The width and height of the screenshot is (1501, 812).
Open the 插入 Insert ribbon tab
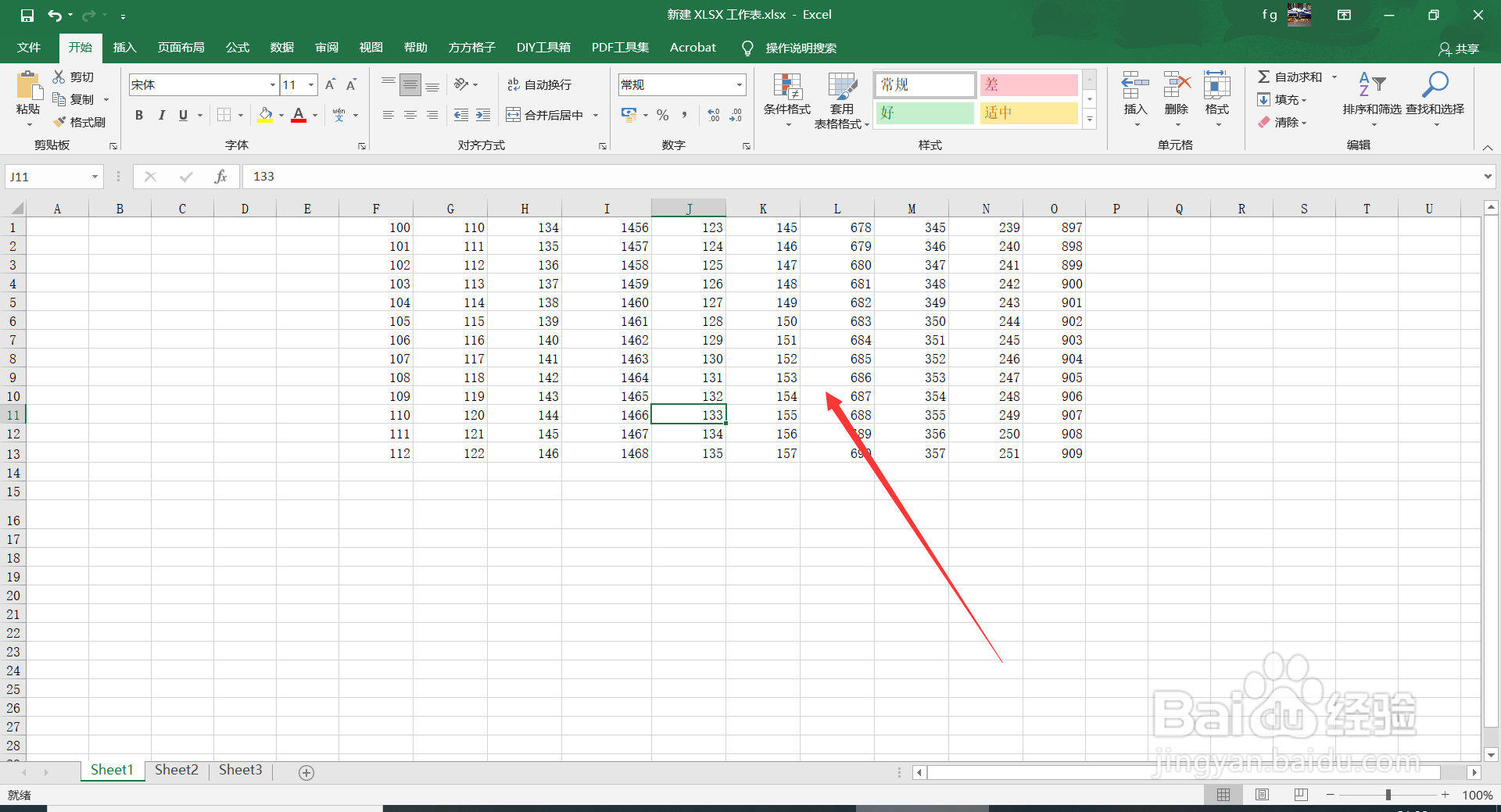124,48
